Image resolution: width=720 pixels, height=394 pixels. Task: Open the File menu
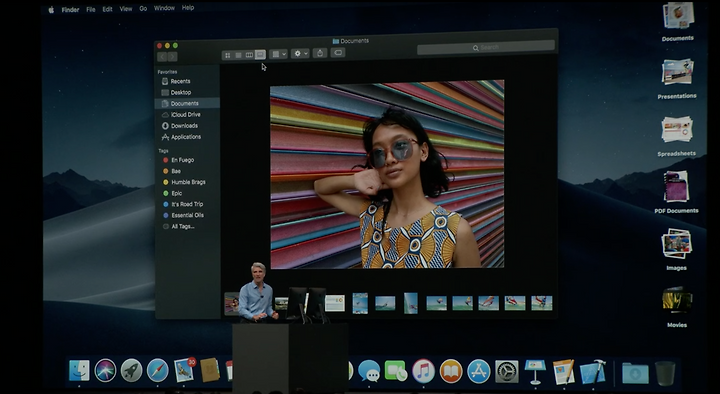(x=91, y=9)
